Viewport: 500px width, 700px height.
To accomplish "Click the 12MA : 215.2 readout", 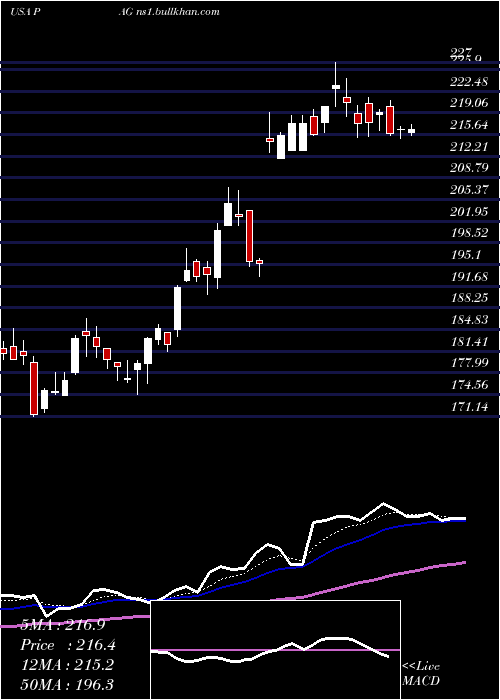I will click(x=67, y=665).
